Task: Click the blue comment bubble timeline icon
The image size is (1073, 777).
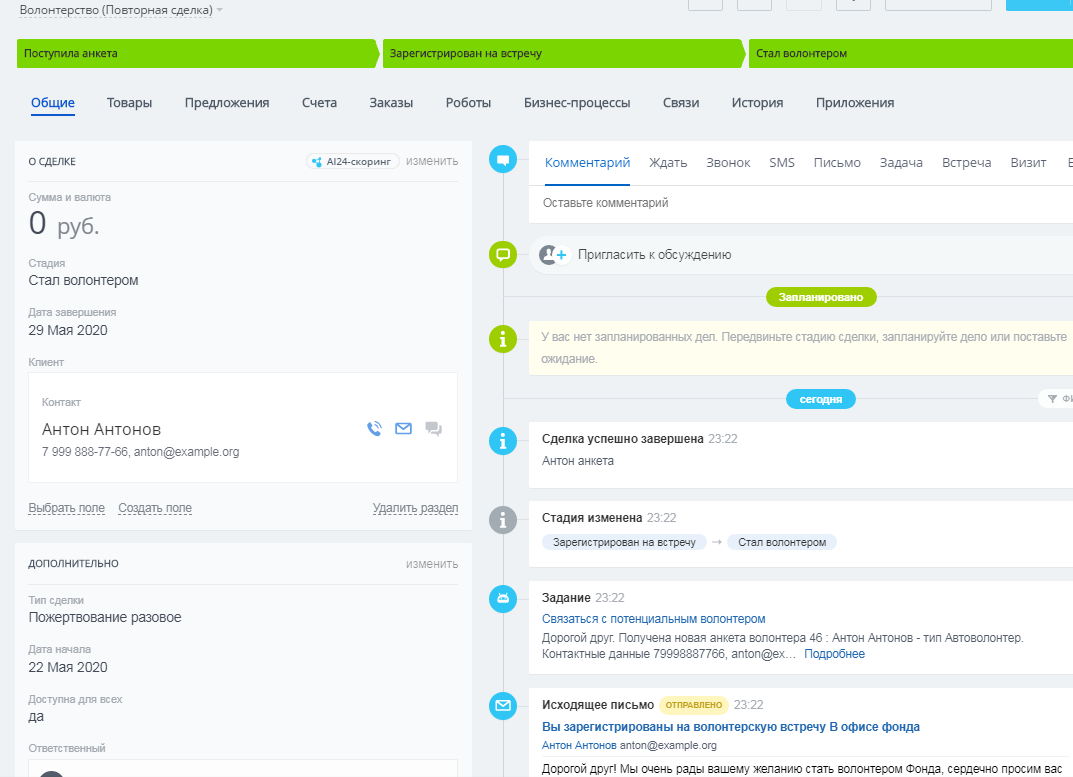Action: point(503,159)
